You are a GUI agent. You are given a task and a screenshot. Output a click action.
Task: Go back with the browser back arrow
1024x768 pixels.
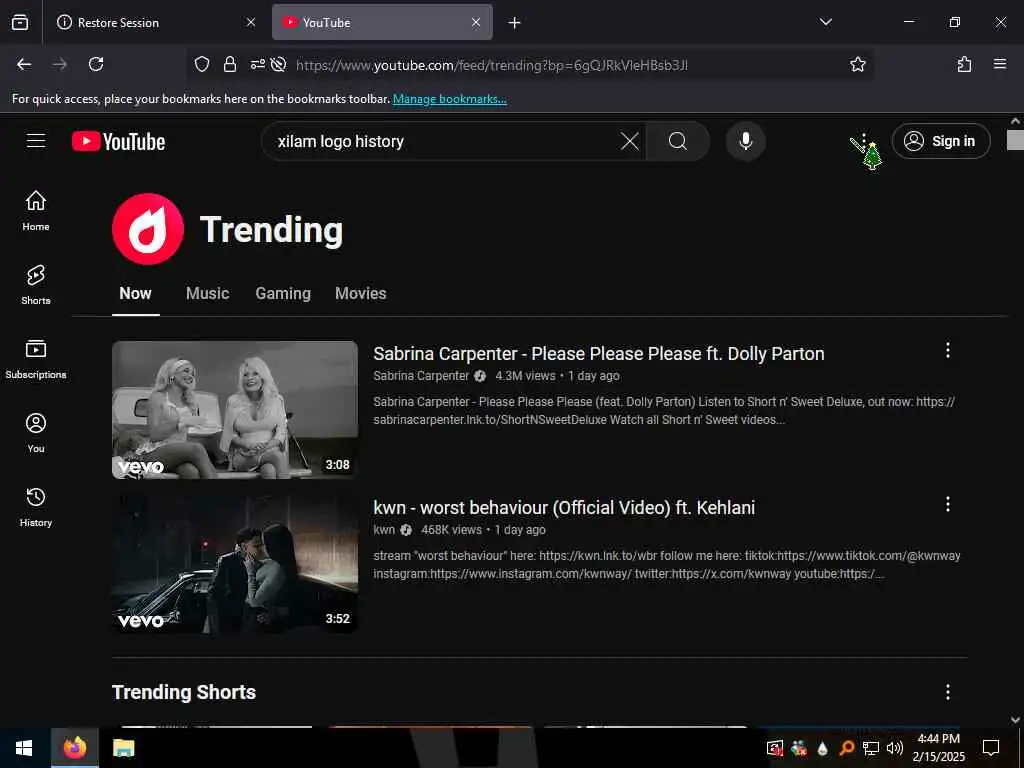pos(24,64)
